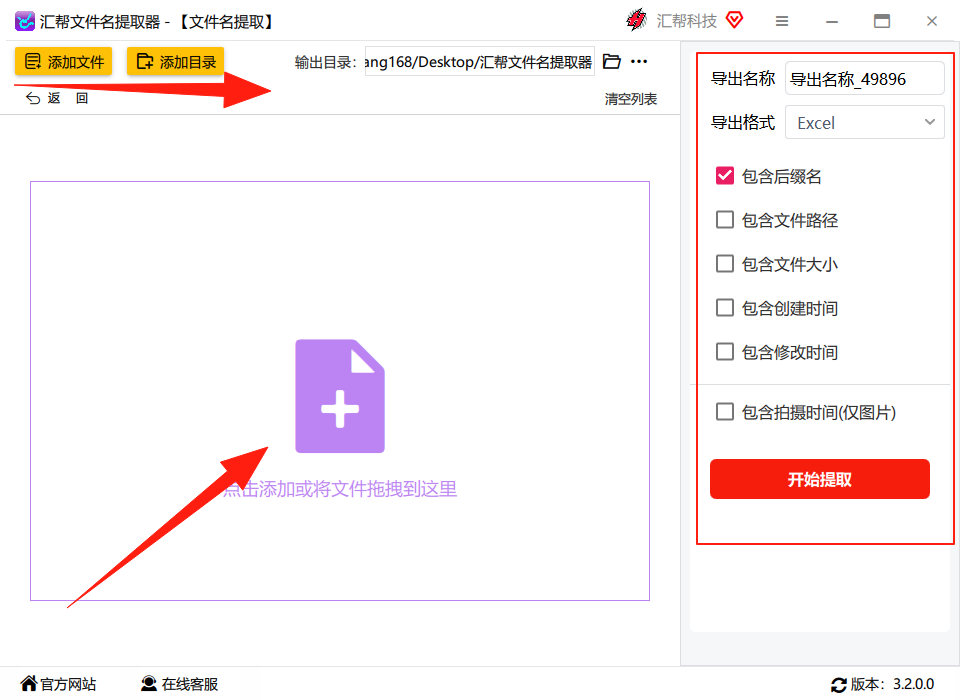Click the hamburger menu icon
The image size is (960, 700).
782,21
